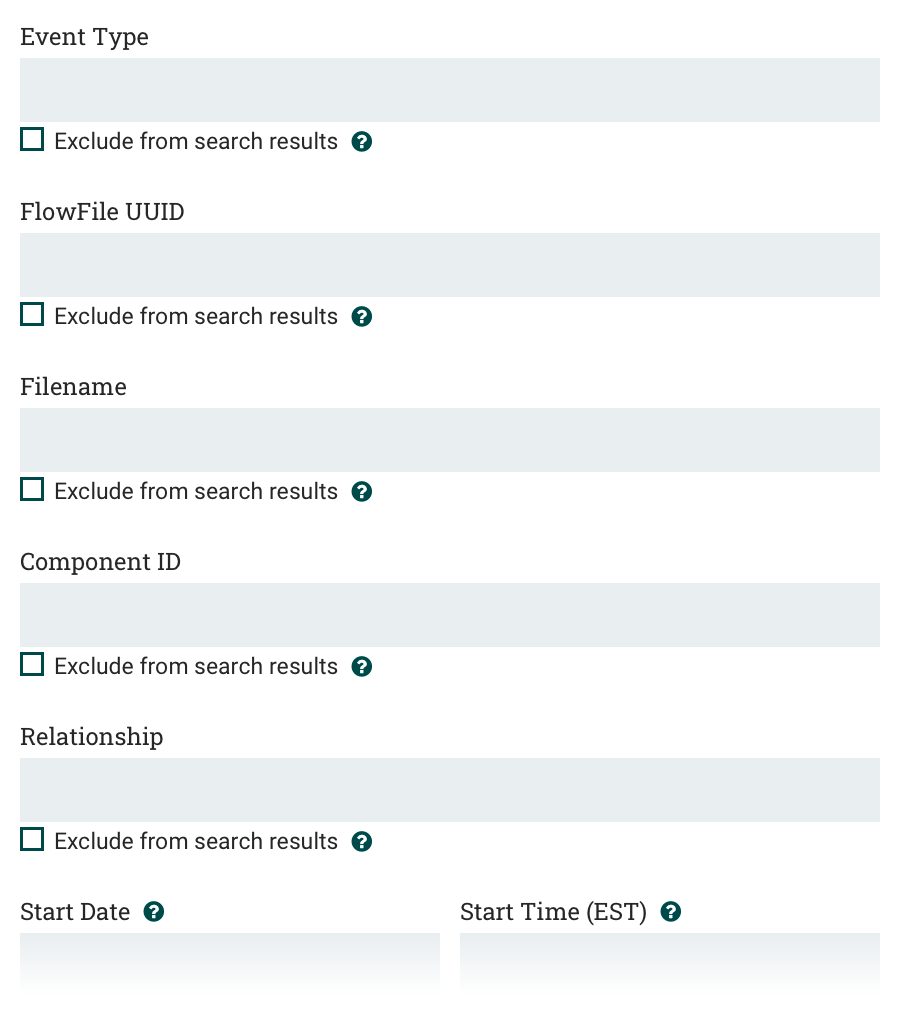Open help for Relationship exclusion
Viewport: 900px width, 1017px height.
pyautogui.click(x=361, y=841)
